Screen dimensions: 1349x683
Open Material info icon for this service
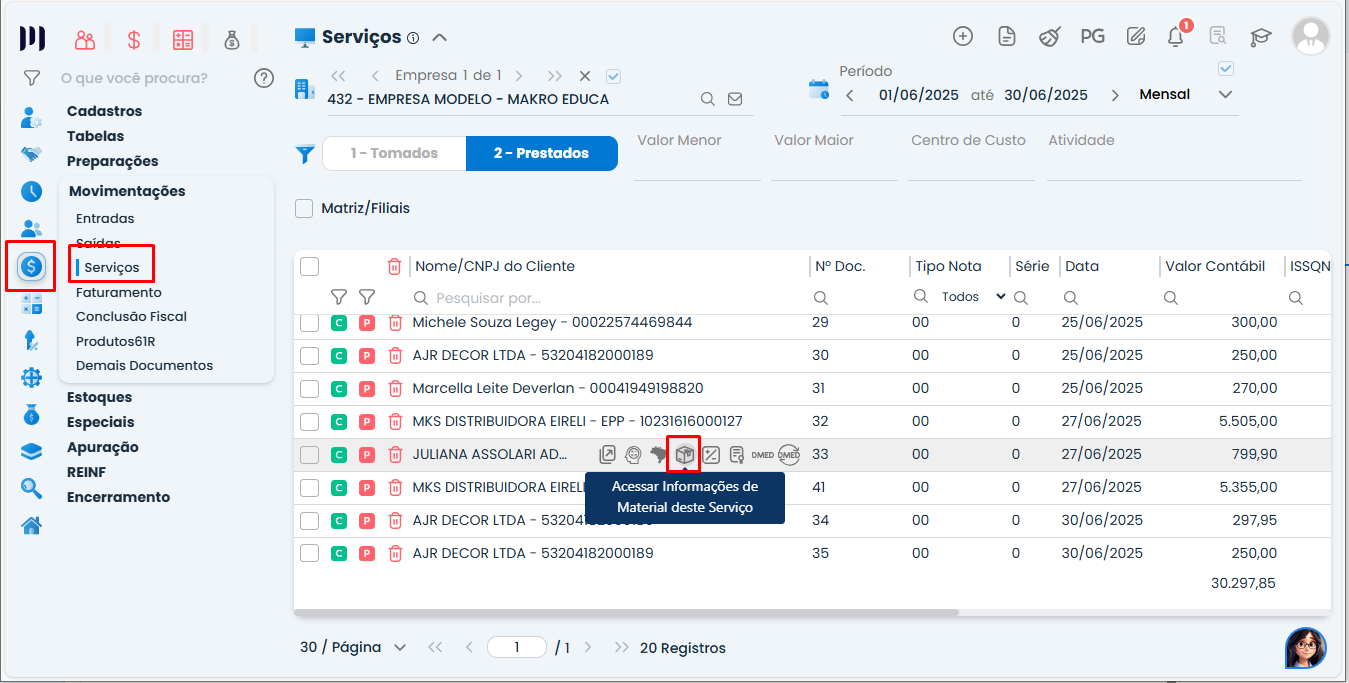[685, 455]
